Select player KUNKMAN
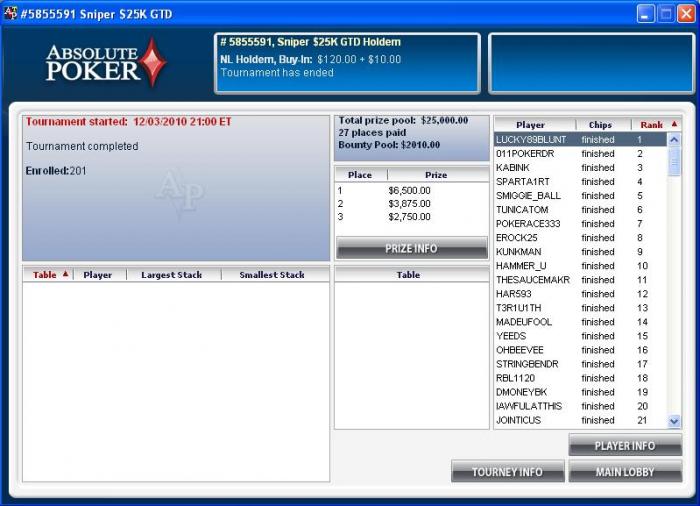The image size is (700, 506). pos(580,252)
